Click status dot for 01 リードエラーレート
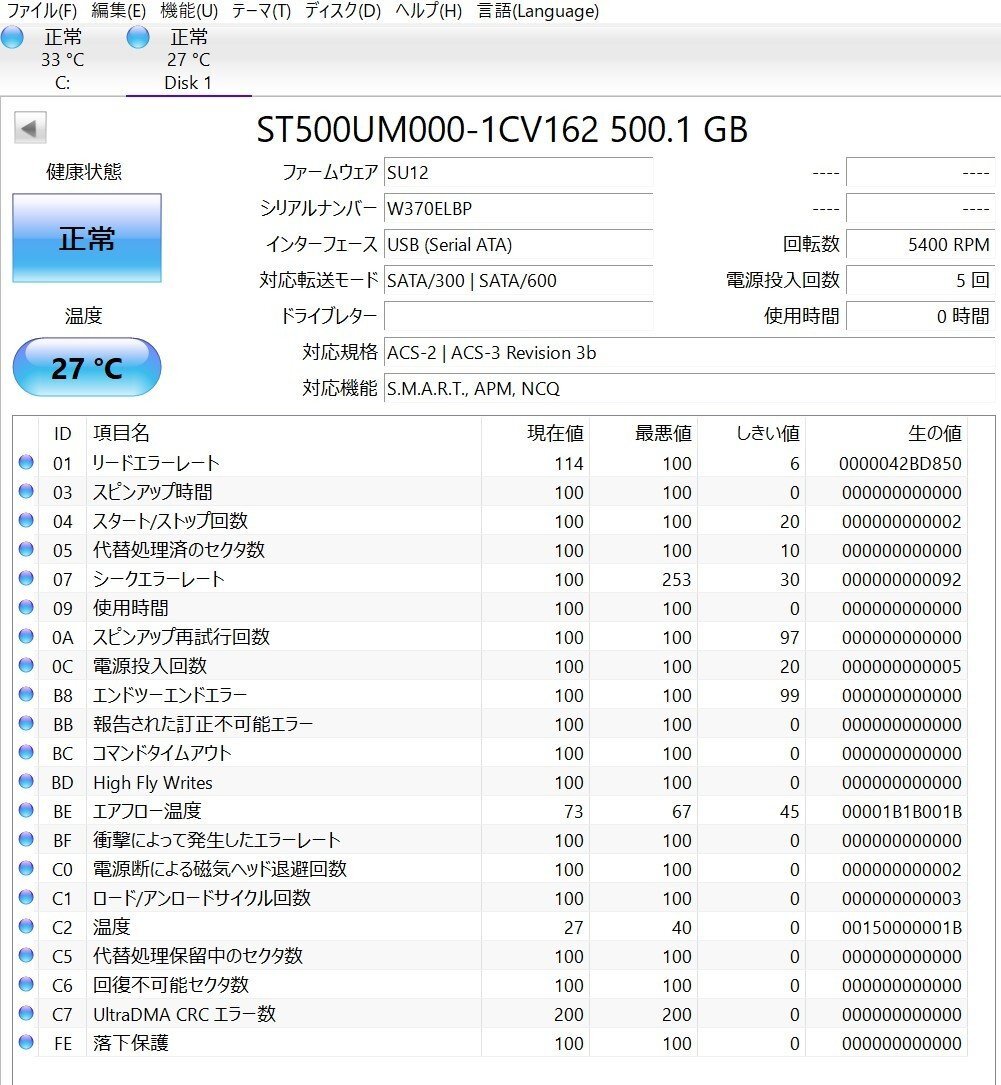The image size is (1001, 1085). (x=26, y=462)
